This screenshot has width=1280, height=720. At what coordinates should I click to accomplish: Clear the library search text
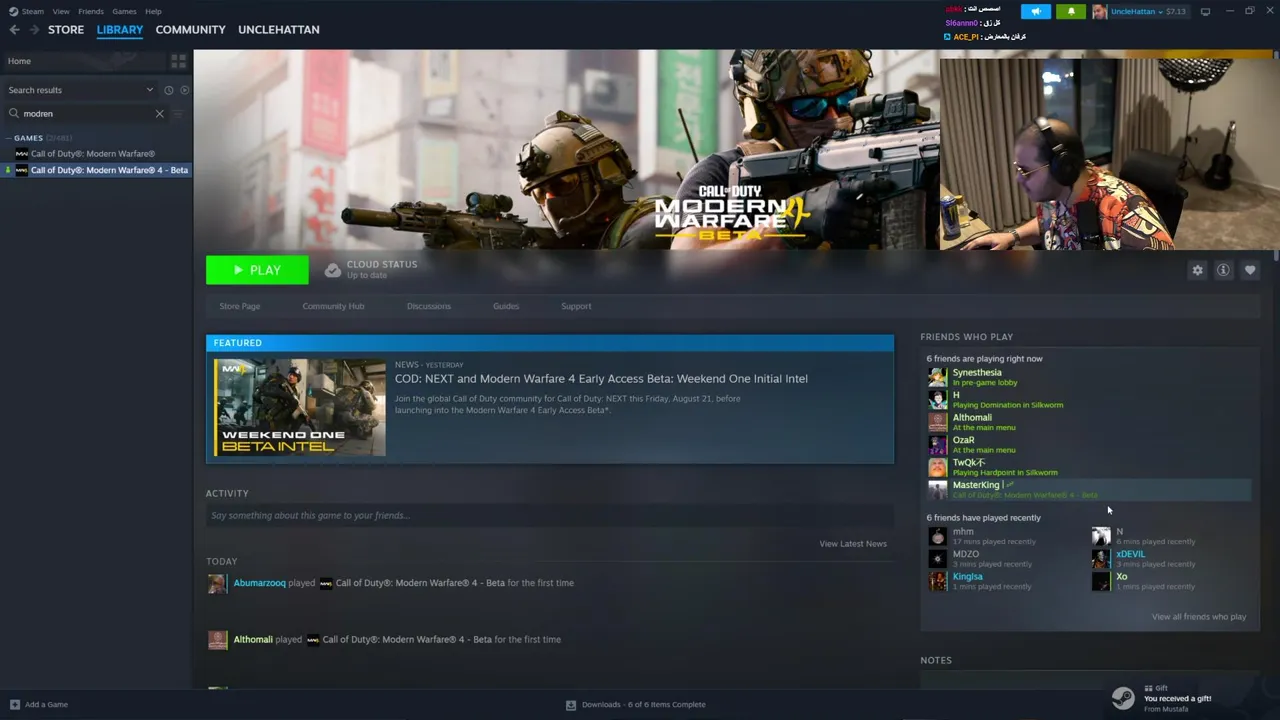(x=159, y=114)
